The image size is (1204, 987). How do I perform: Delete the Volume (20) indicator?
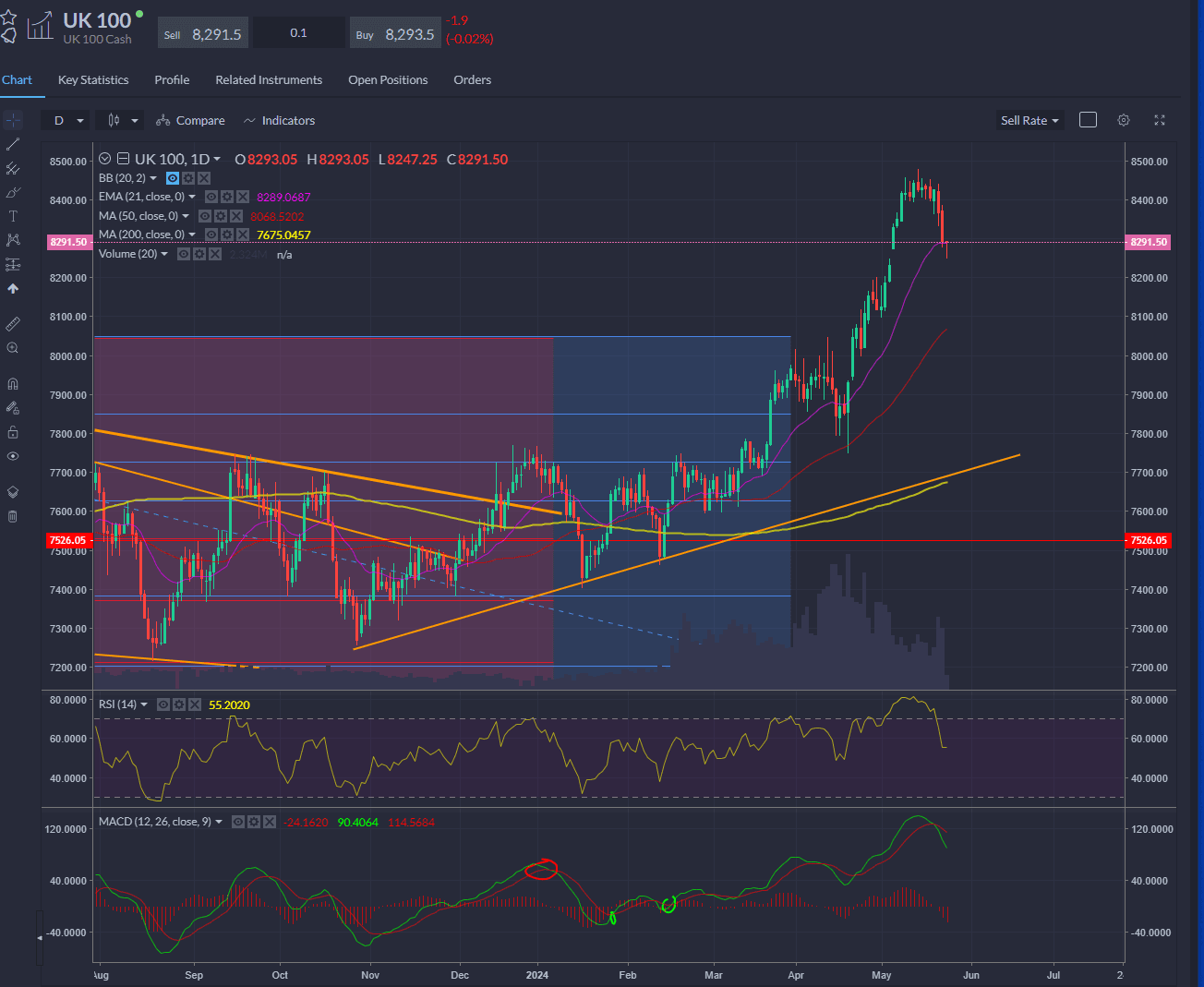[x=215, y=254]
